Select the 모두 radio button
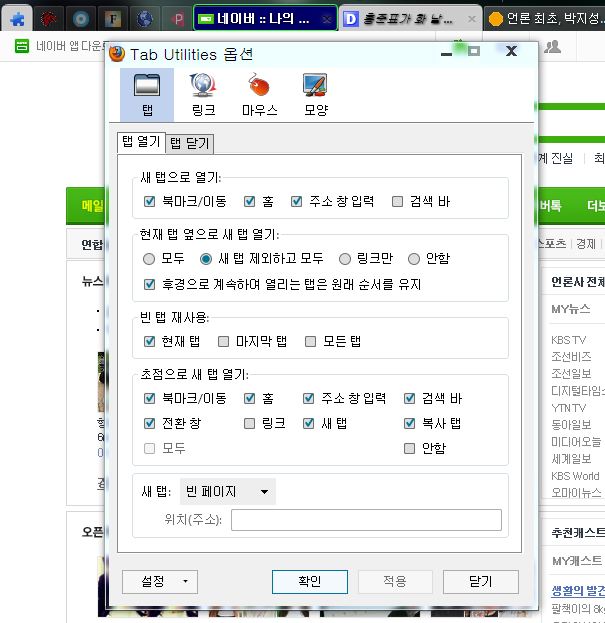 tap(149, 259)
